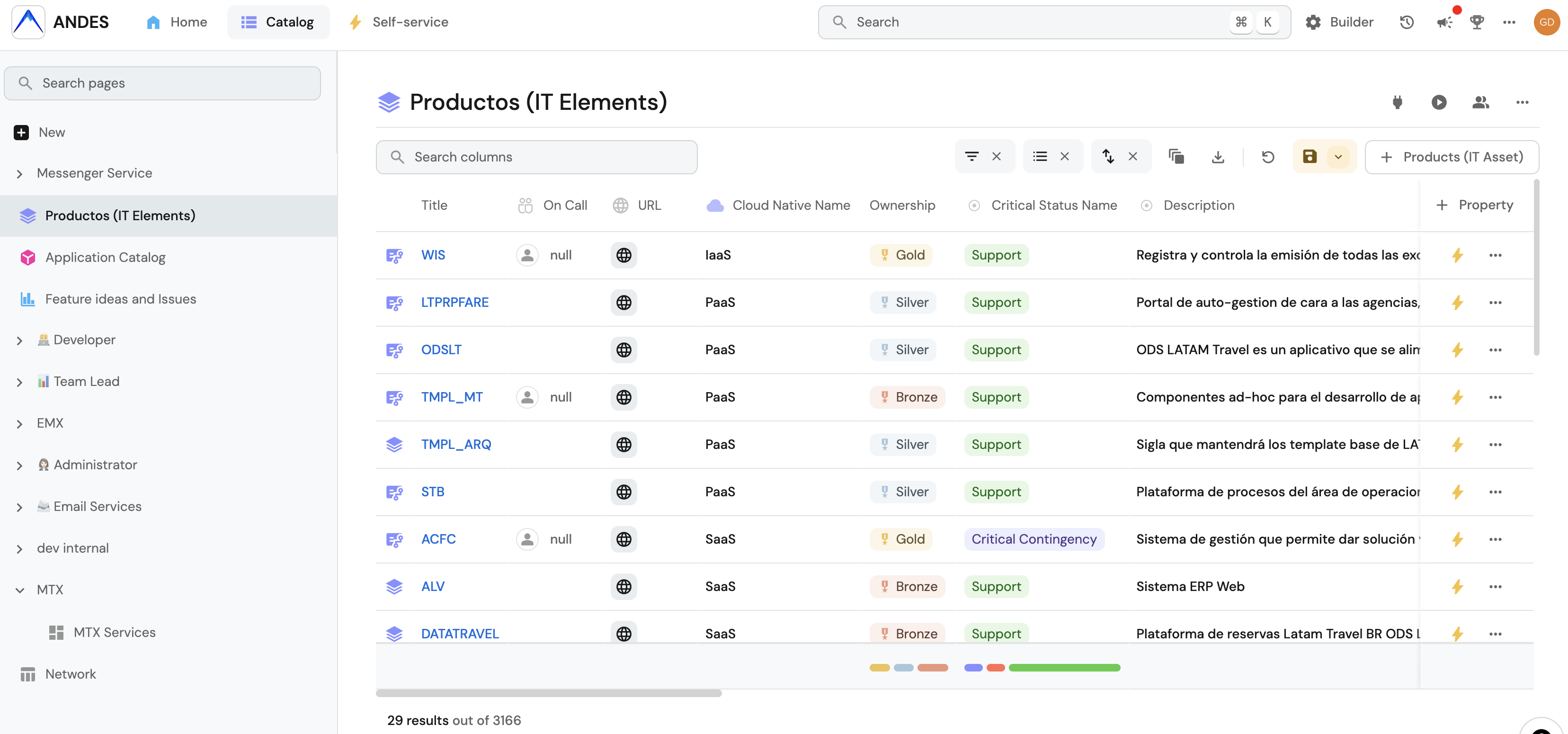This screenshot has width=1568, height=734.
Task: Expand the Developer folder
Action: click(x=19, y=341)
